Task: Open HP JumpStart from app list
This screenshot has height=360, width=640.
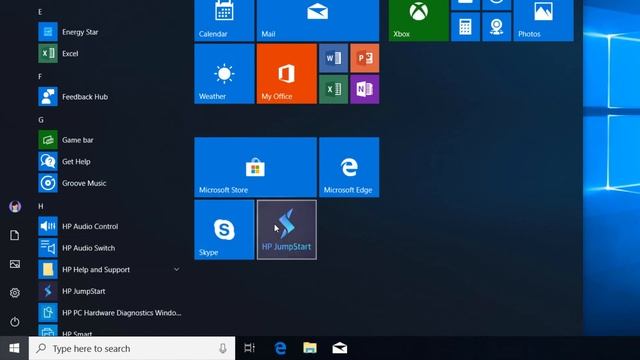Action: (110, 291)
